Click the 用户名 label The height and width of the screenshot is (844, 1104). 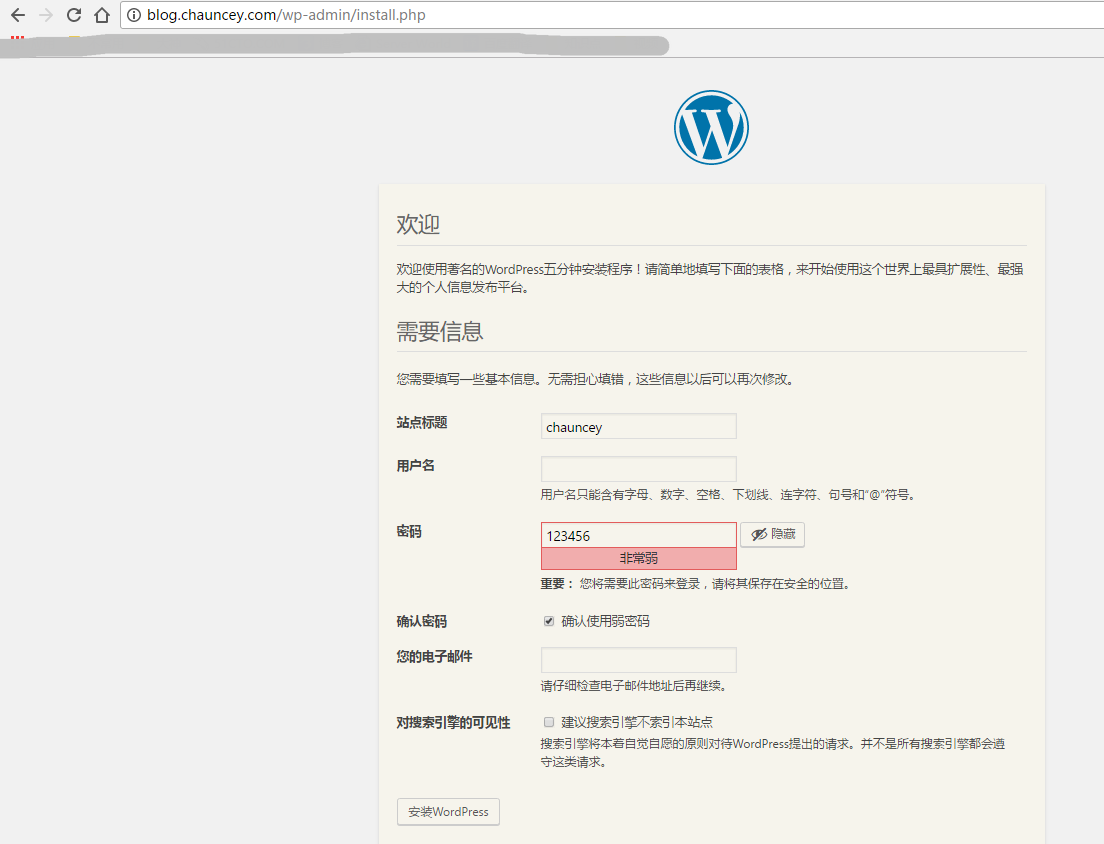click(x=415, y=465)
